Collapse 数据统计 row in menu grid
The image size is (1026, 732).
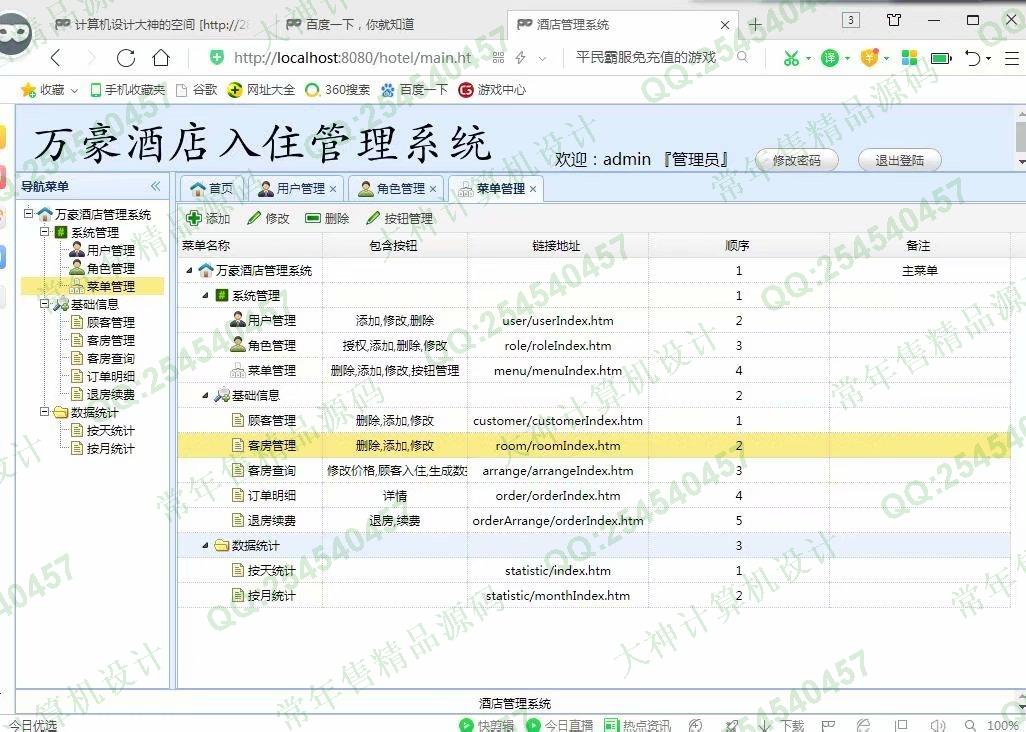coord(205,546)
